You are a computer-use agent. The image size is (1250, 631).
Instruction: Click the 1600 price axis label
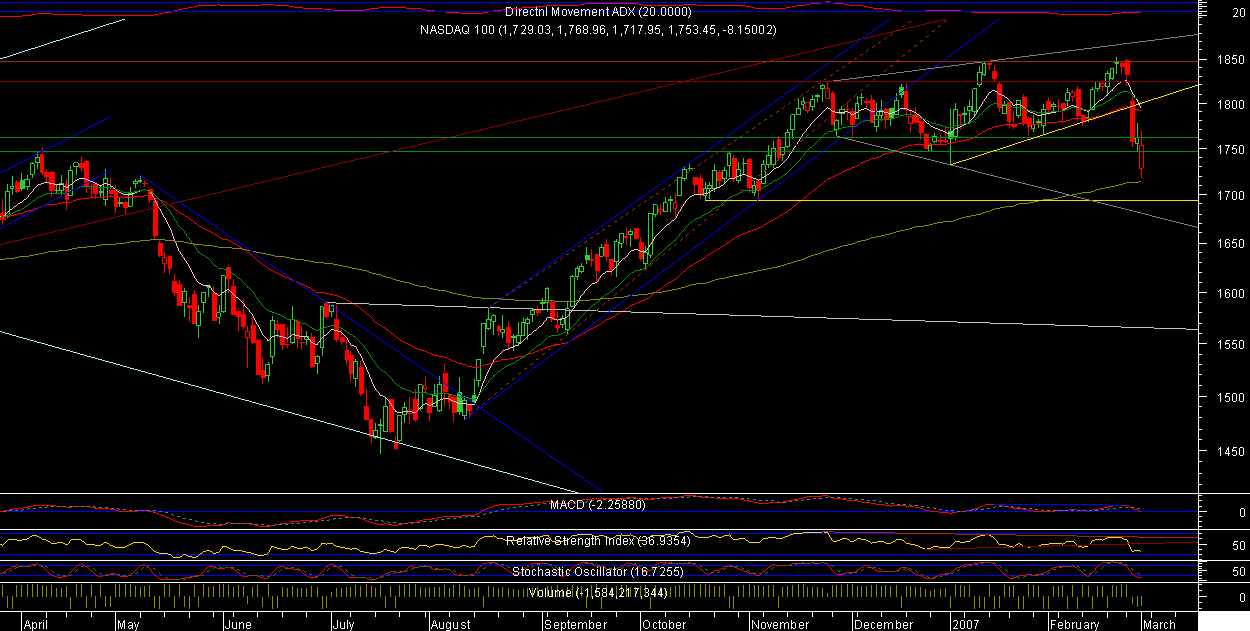coord(1230,294)
